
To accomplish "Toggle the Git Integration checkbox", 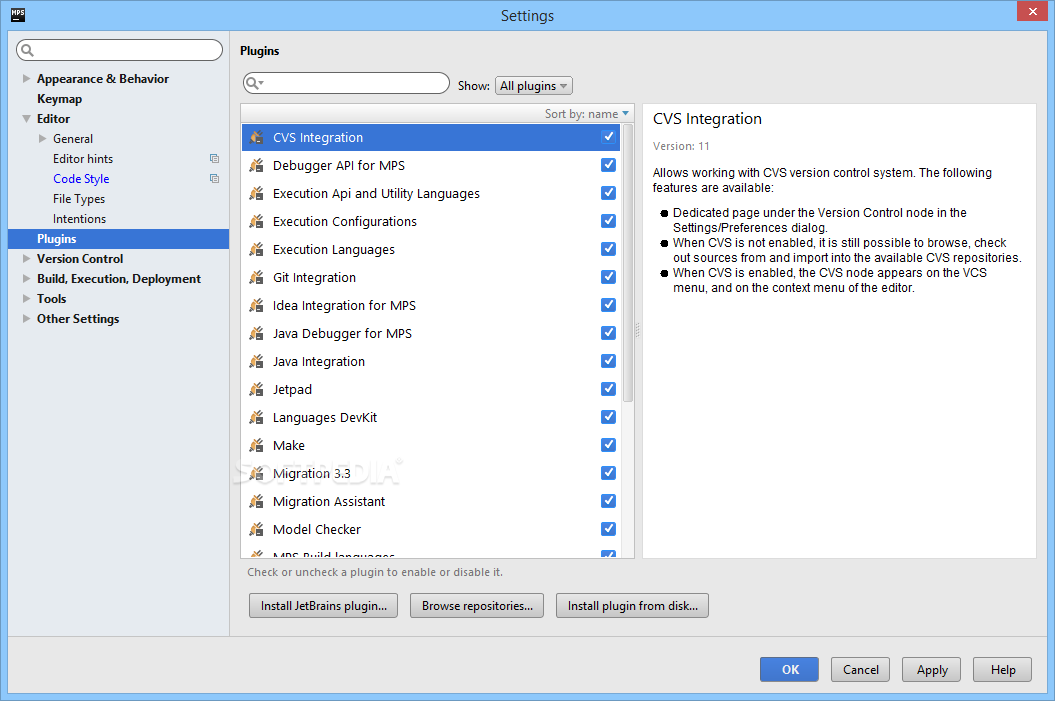I will coord(608,276).
